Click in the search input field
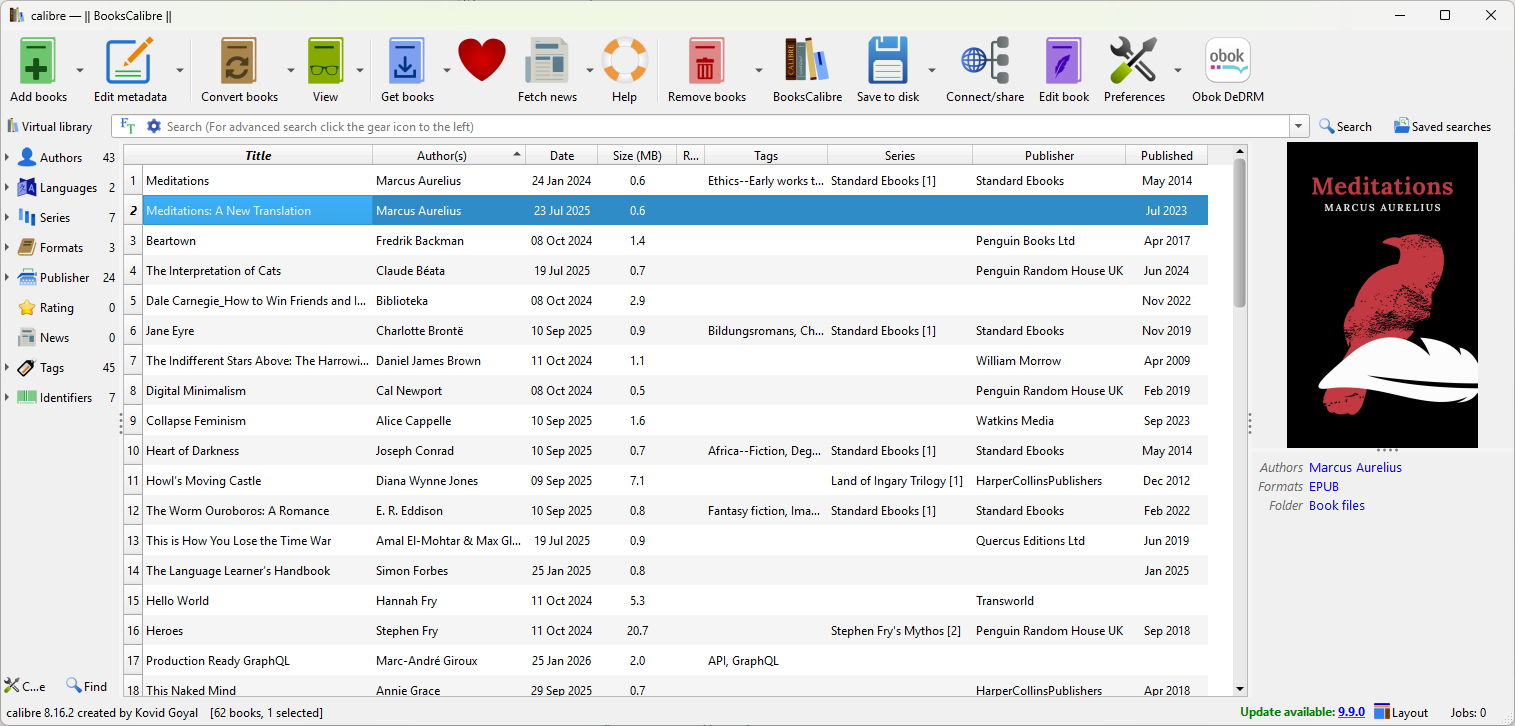Image resolution: width=1515 pixels, height=726 pixels. tap(725, 126)
